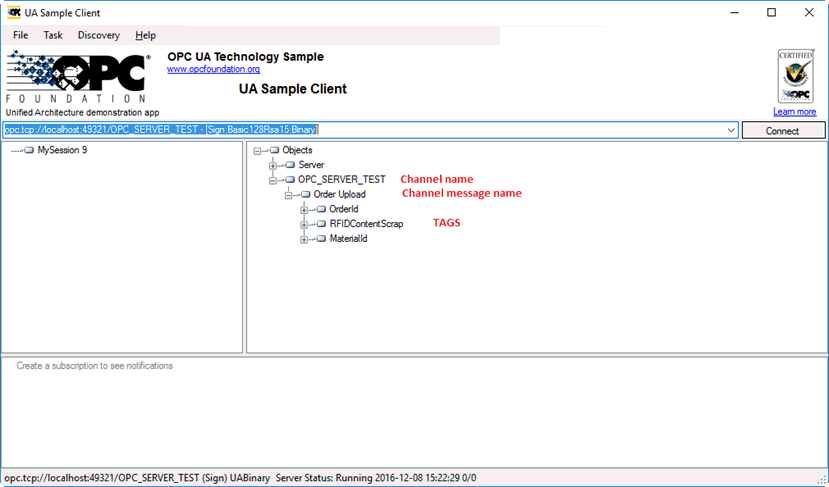
Task: Open the Help menu
Action: 145,35
